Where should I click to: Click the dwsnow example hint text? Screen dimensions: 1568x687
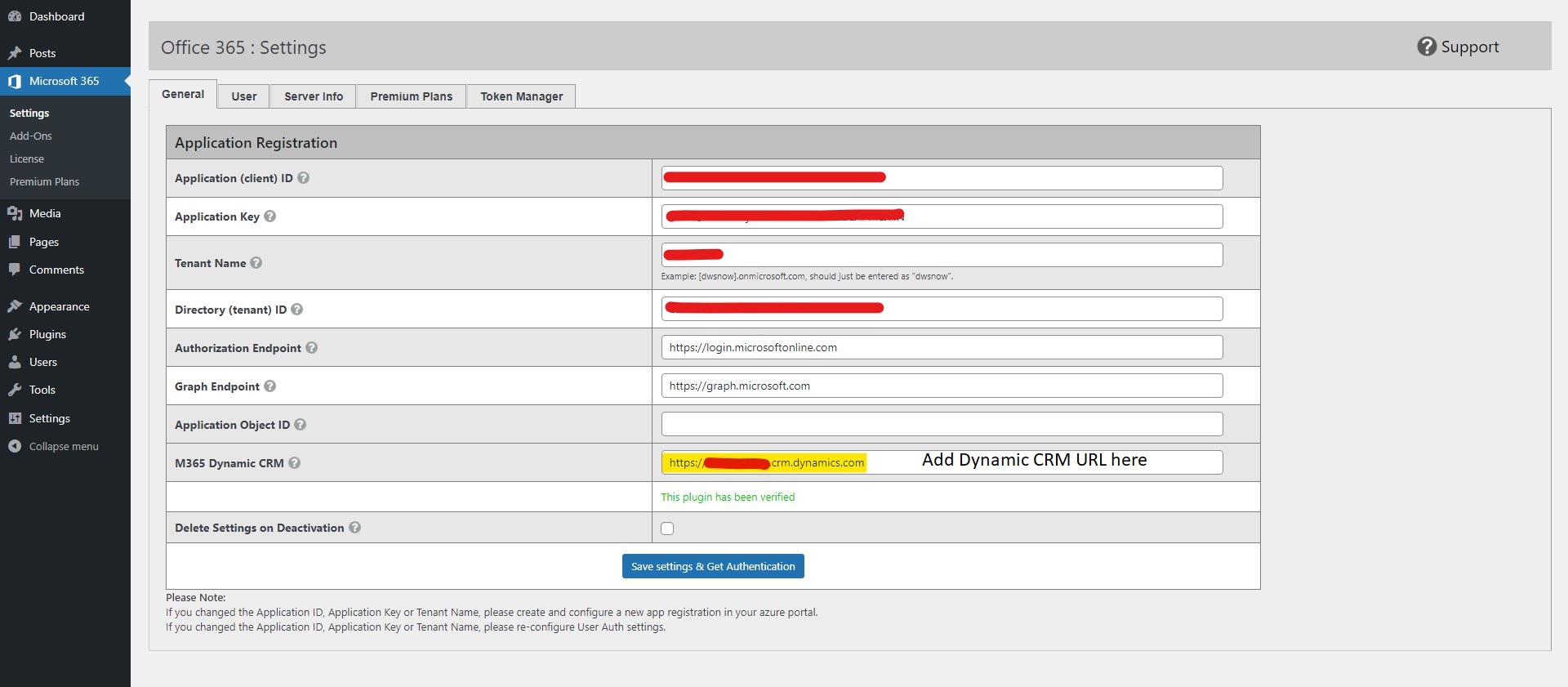click(x=807, y=276)
